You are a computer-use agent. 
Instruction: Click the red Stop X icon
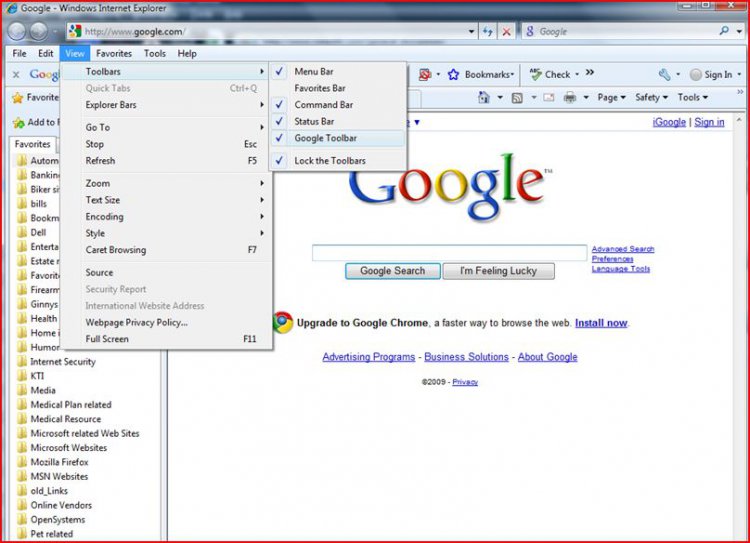[x=506, y=32]
